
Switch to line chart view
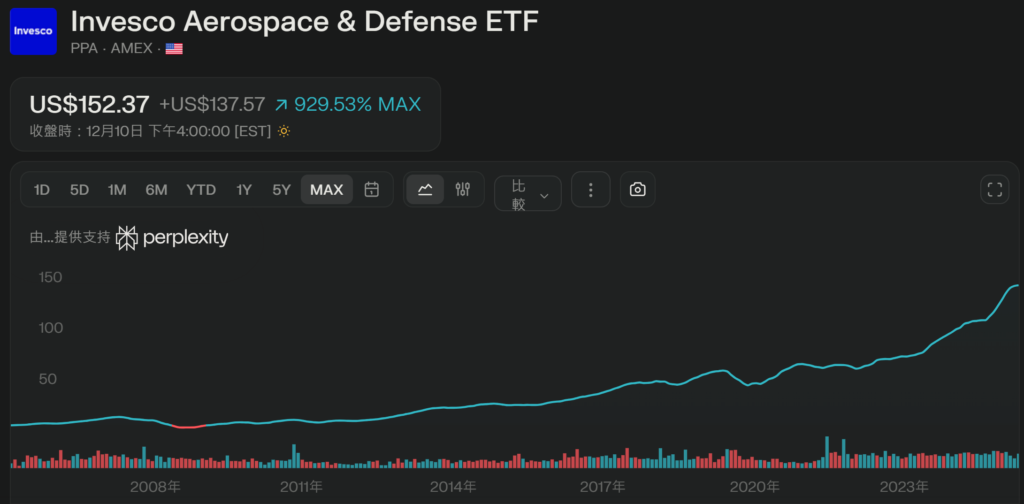click(x=425, y=190)
